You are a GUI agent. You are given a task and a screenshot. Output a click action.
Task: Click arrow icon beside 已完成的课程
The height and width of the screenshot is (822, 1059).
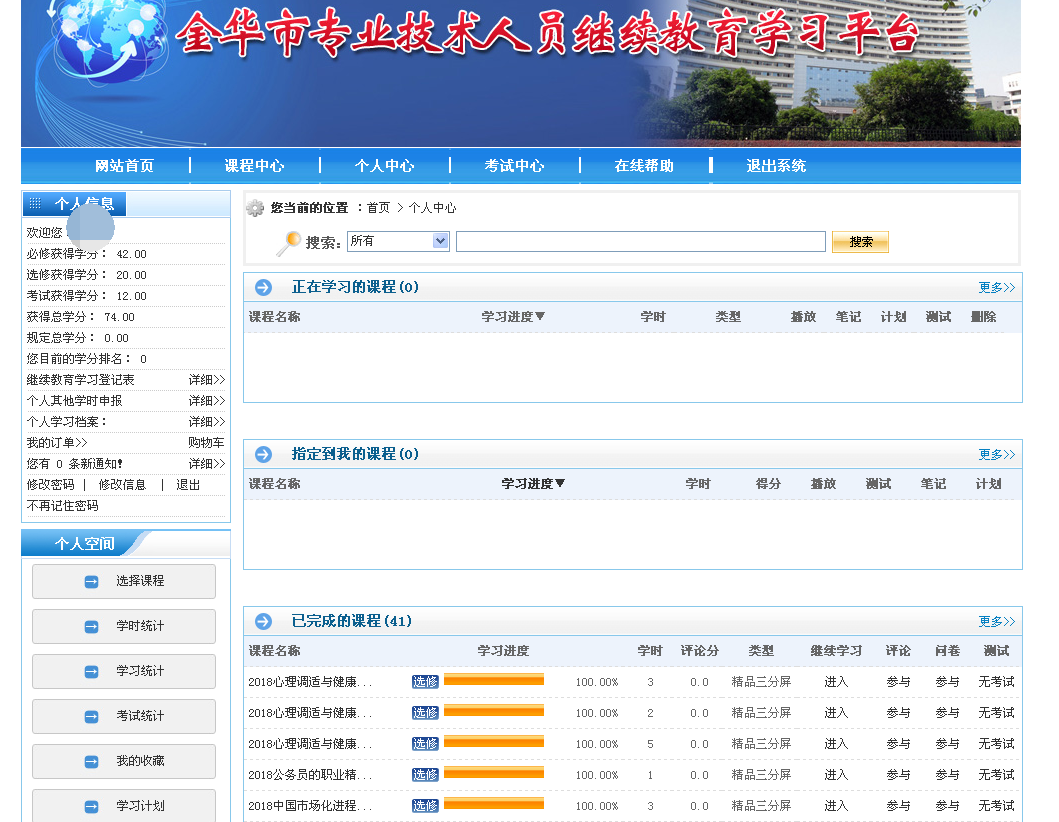[263, 622]
